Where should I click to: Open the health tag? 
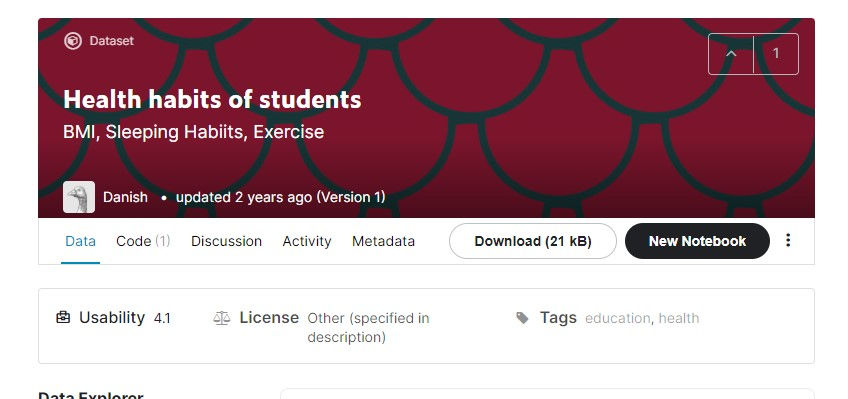click(679, 318)
